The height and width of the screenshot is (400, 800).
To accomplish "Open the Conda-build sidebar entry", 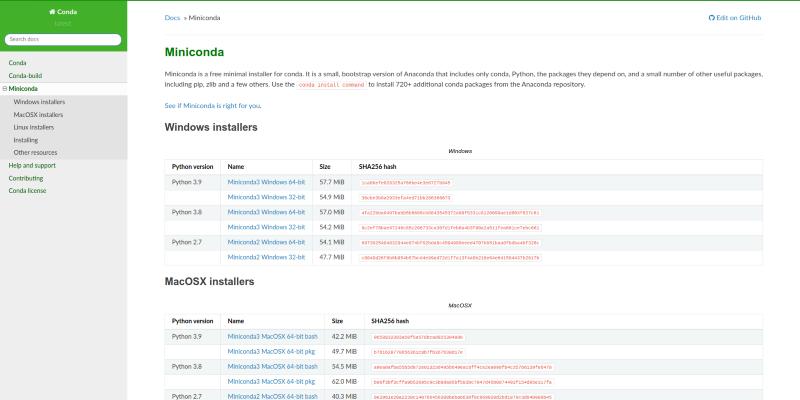I will pyautogui.click(x=25, y=76).
